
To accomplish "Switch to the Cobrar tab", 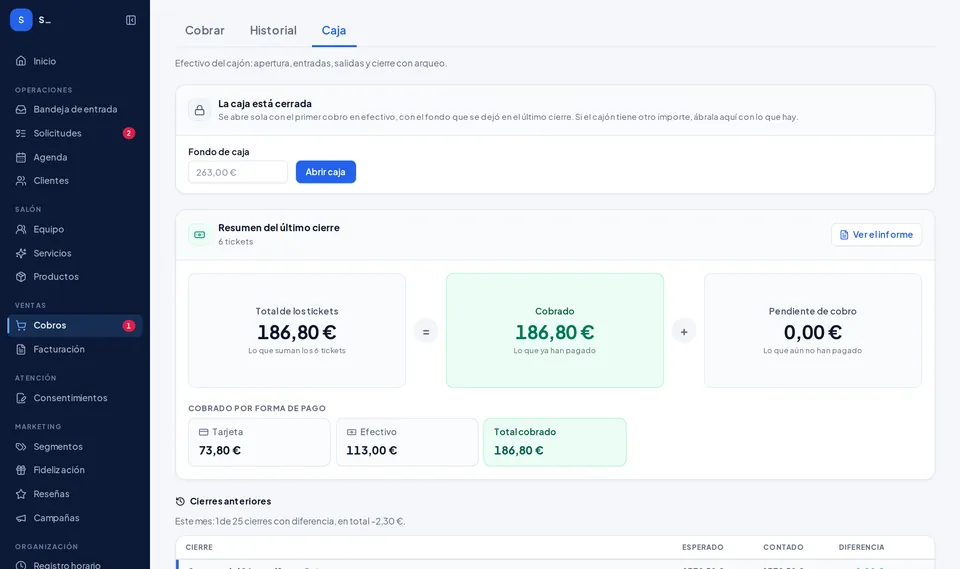I will pos(204,30).
